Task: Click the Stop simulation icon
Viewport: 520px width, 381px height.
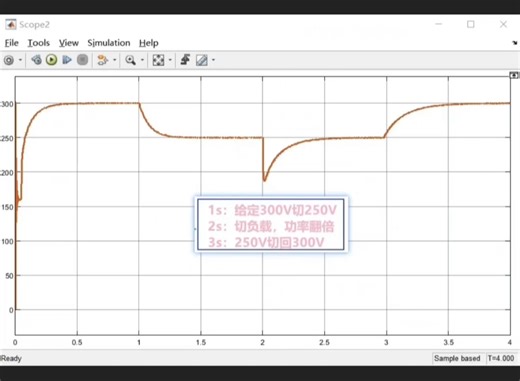Action: 82,60
